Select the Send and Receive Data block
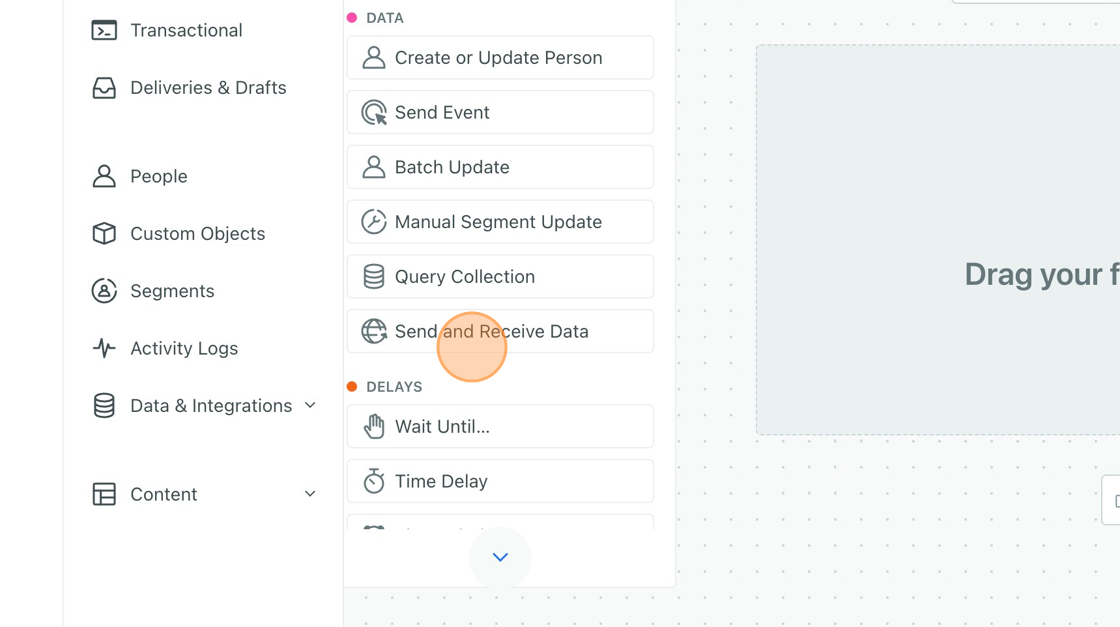Viewport: 1120px width, 627px height. 500,331
